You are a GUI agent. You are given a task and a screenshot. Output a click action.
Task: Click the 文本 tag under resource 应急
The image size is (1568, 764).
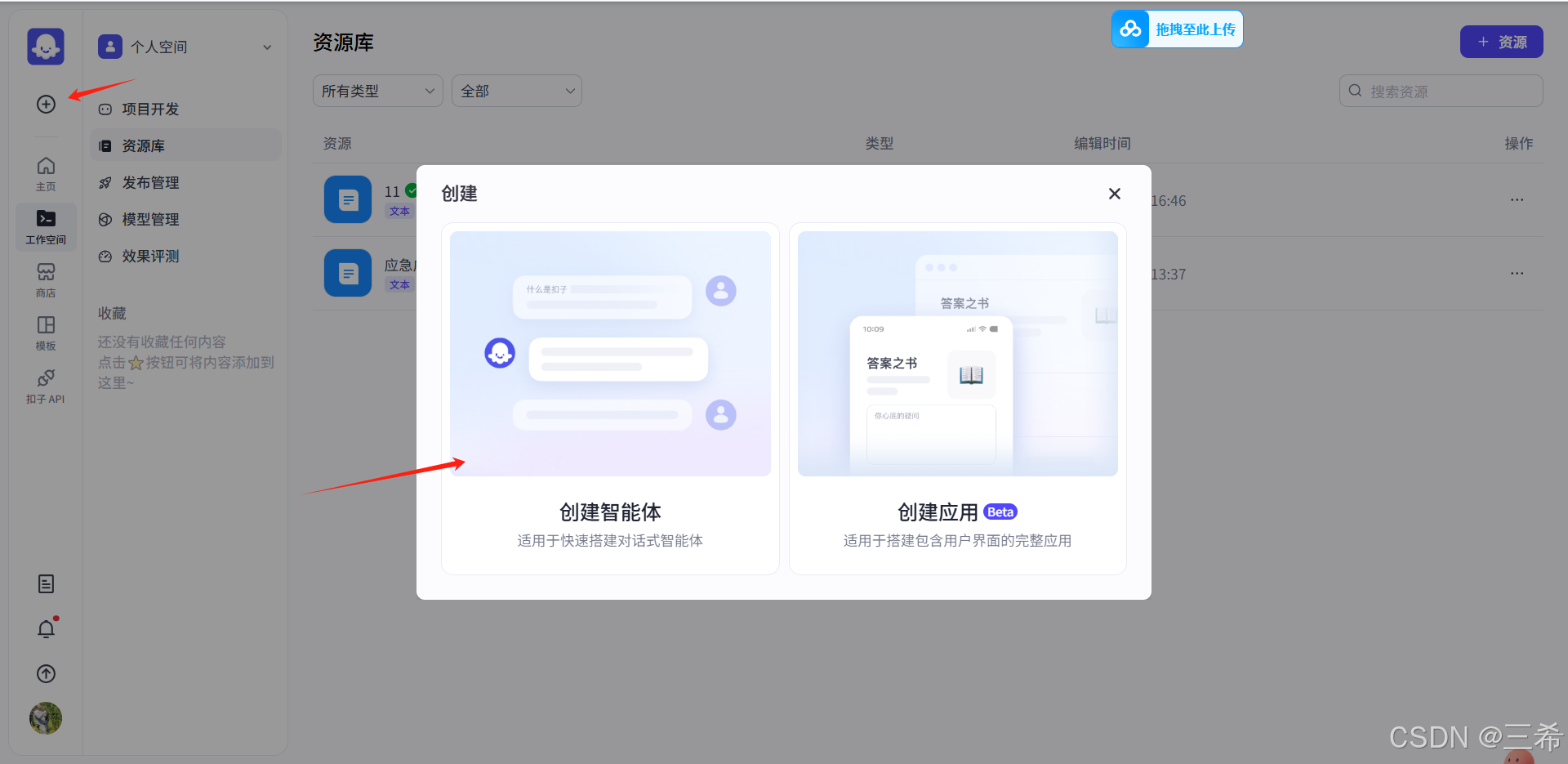(x=399, y=284)
